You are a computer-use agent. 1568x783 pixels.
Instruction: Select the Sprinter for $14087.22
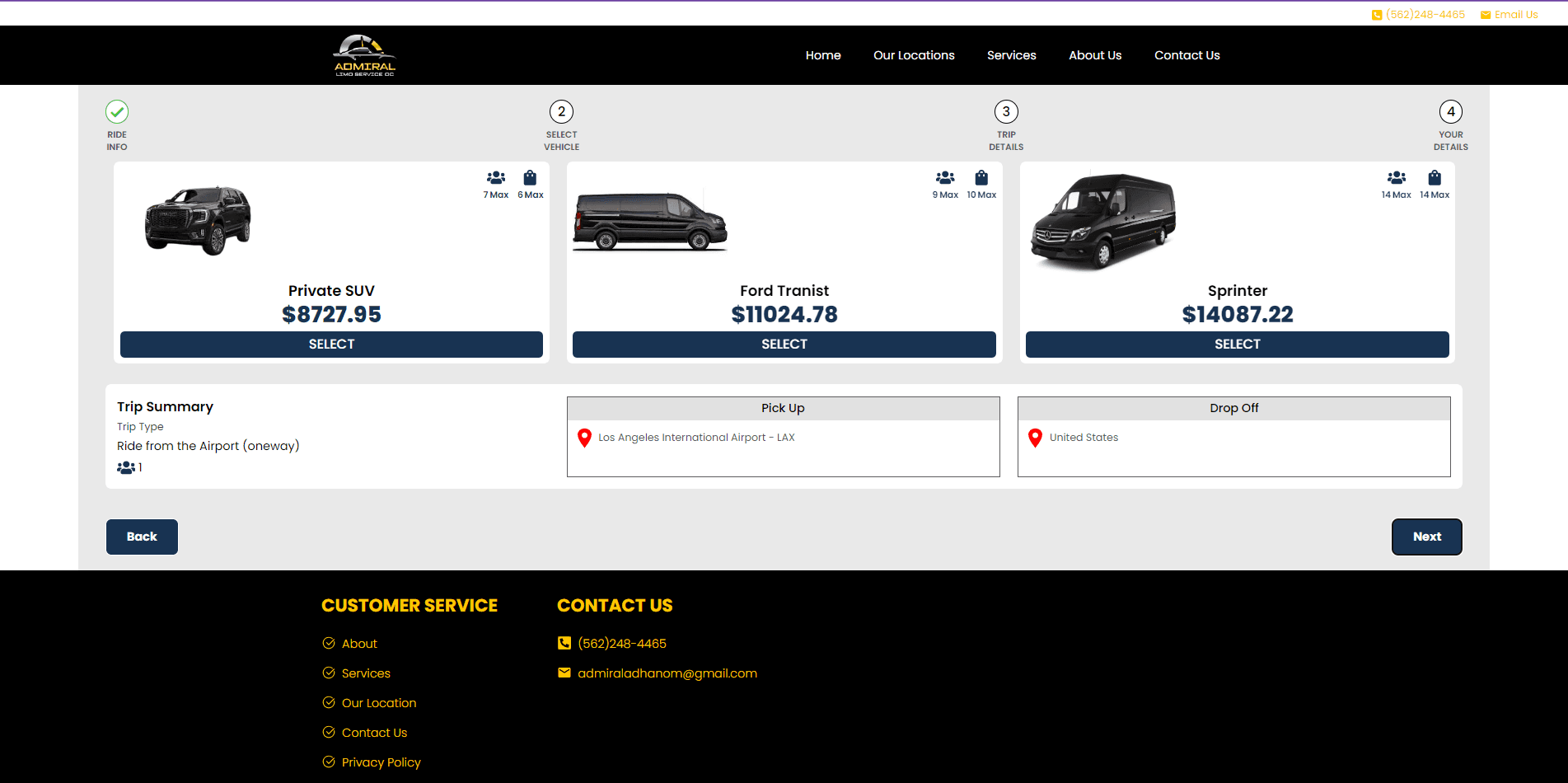(x=1237, y=345)
